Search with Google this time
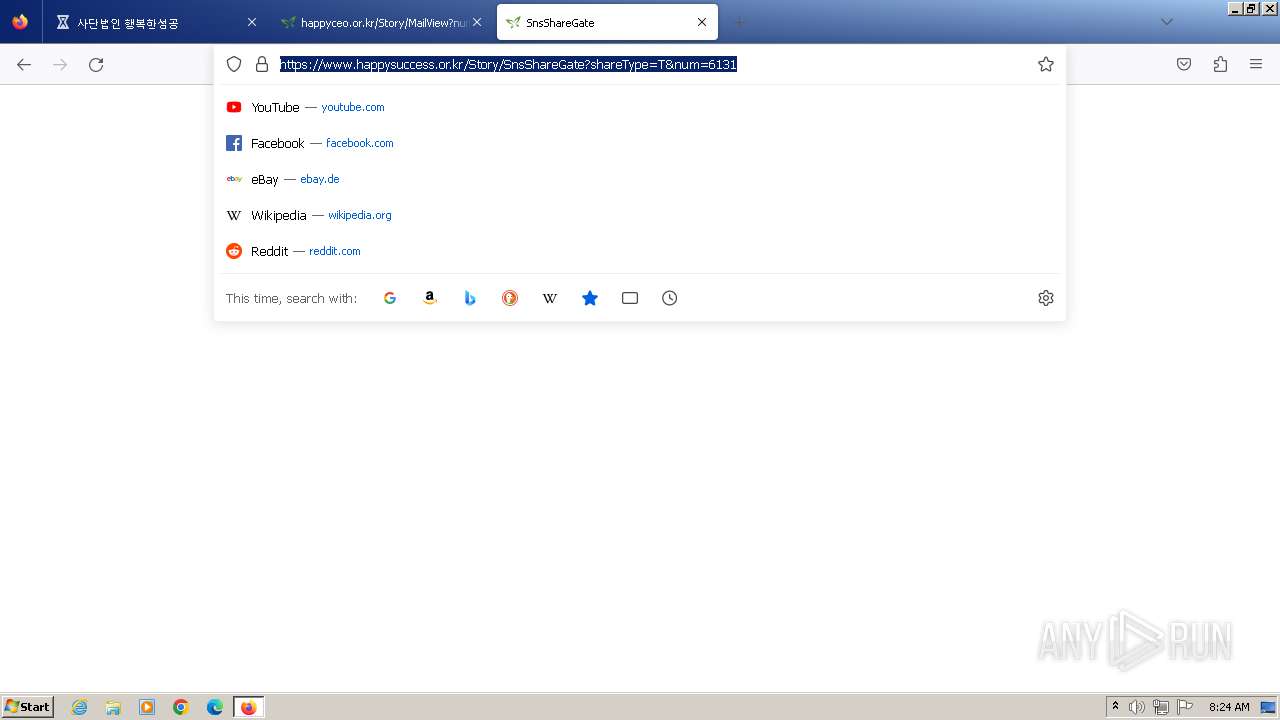The image size is (1280, 720). 390,298
